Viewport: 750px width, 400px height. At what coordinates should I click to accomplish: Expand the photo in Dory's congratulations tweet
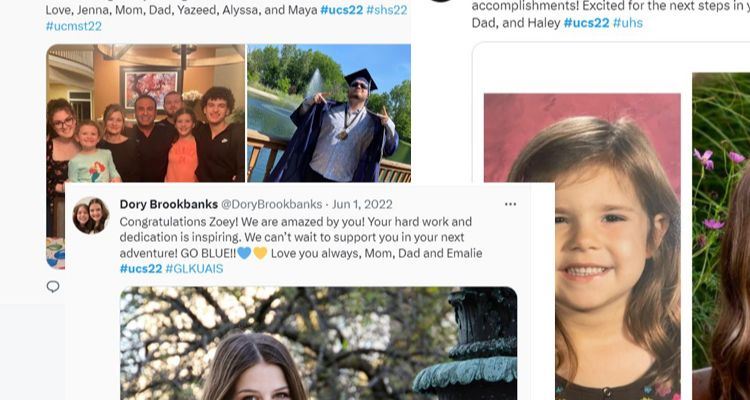pos(318,343)
